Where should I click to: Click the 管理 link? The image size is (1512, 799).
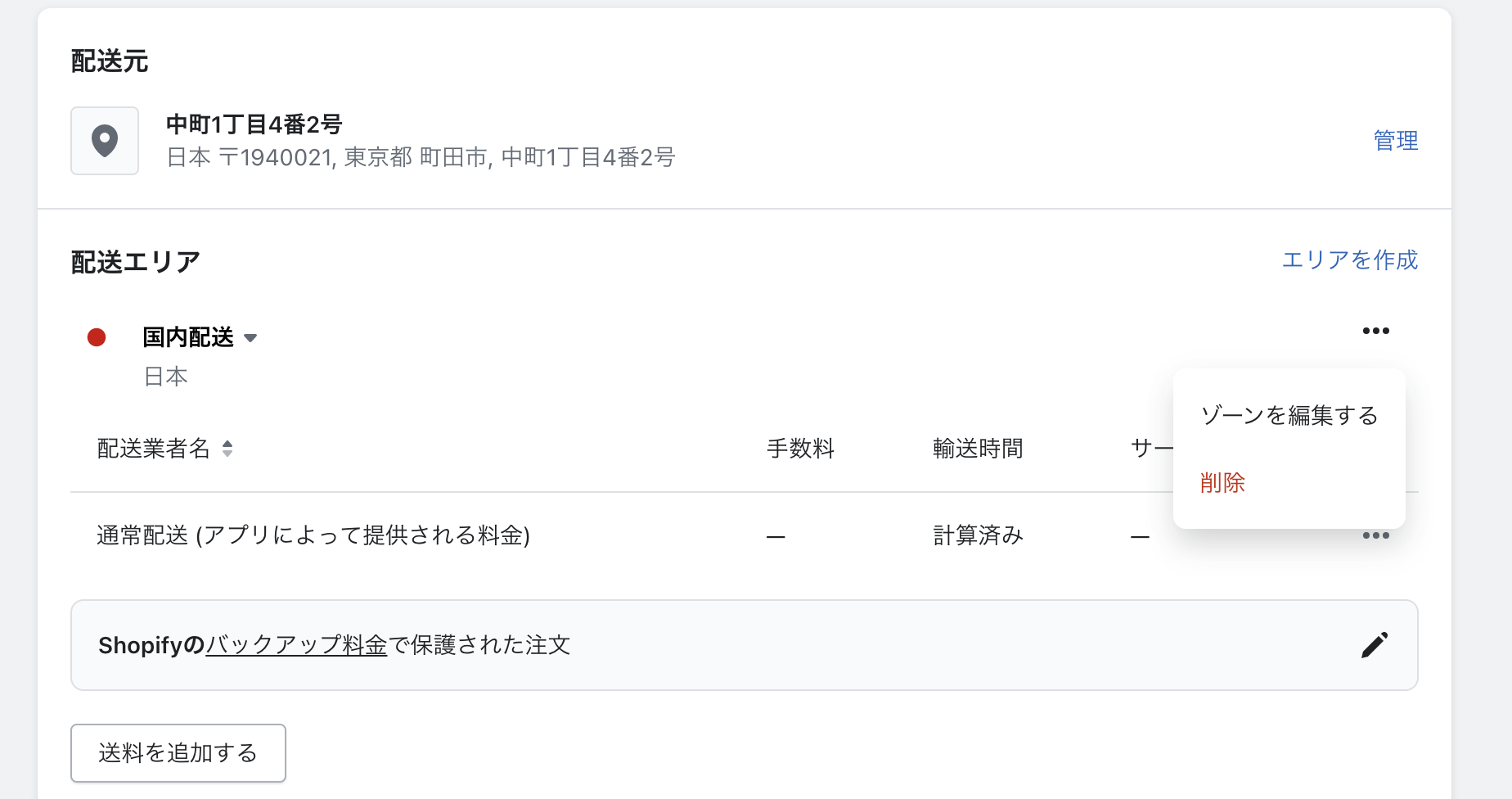tap(1396, 141)
